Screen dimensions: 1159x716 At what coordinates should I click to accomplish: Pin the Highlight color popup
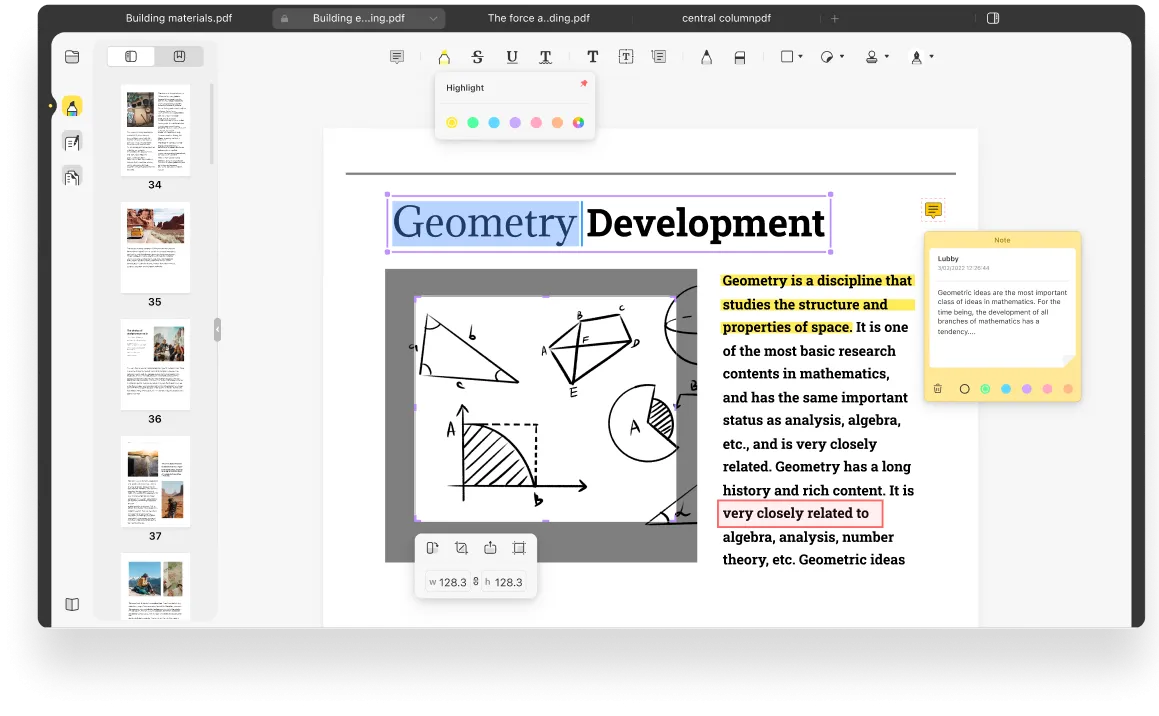pyautogui.click(x=584, y=84)
